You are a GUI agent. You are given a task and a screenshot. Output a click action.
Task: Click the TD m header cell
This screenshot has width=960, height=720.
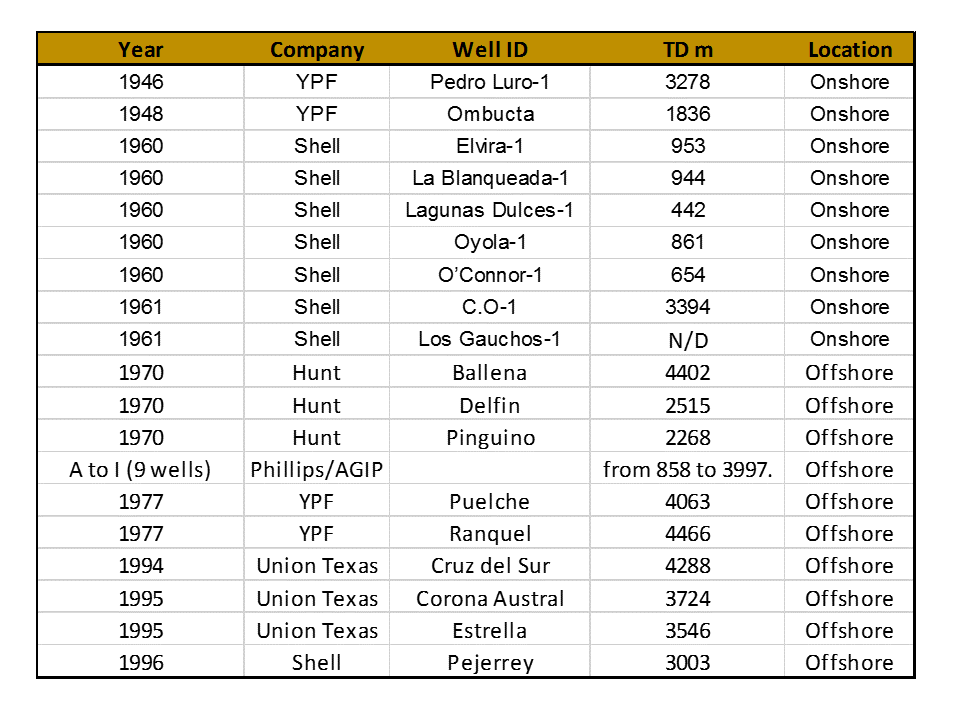(688, 50)
